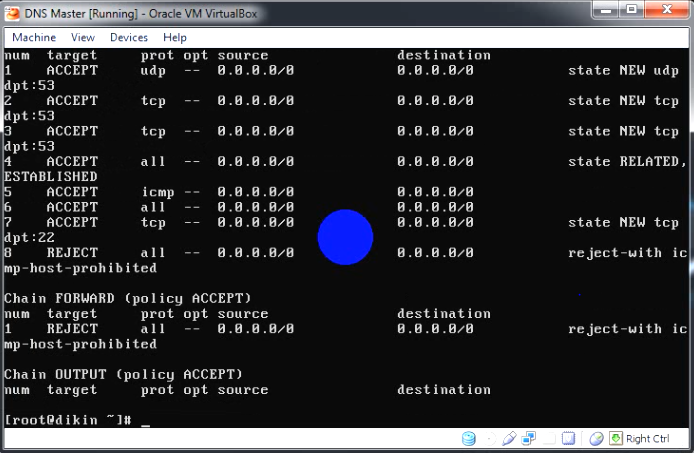Open the Machine menu

34,37
